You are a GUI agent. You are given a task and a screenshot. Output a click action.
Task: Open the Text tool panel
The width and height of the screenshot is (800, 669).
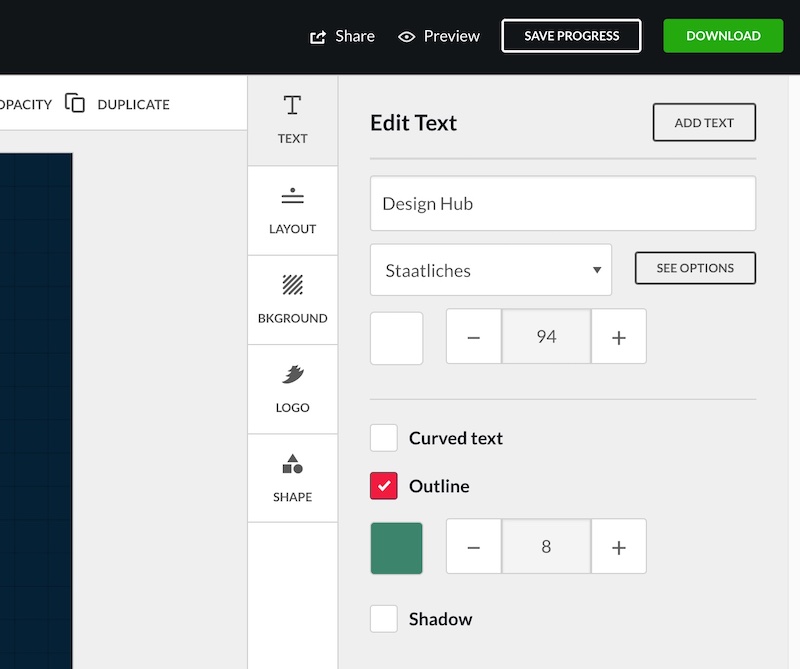(292, 120)
